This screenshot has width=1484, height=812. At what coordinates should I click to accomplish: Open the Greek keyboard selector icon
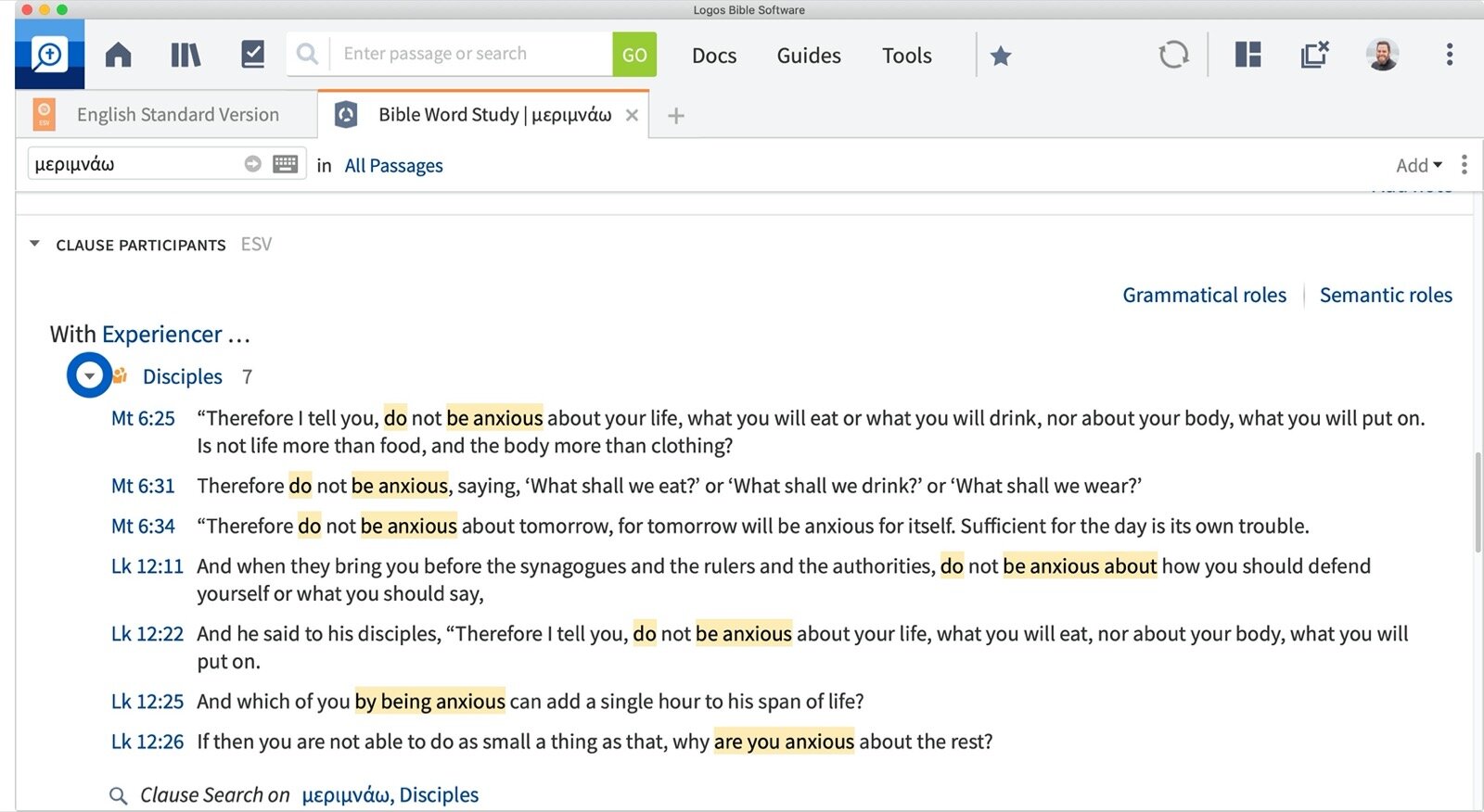point(286,164)
